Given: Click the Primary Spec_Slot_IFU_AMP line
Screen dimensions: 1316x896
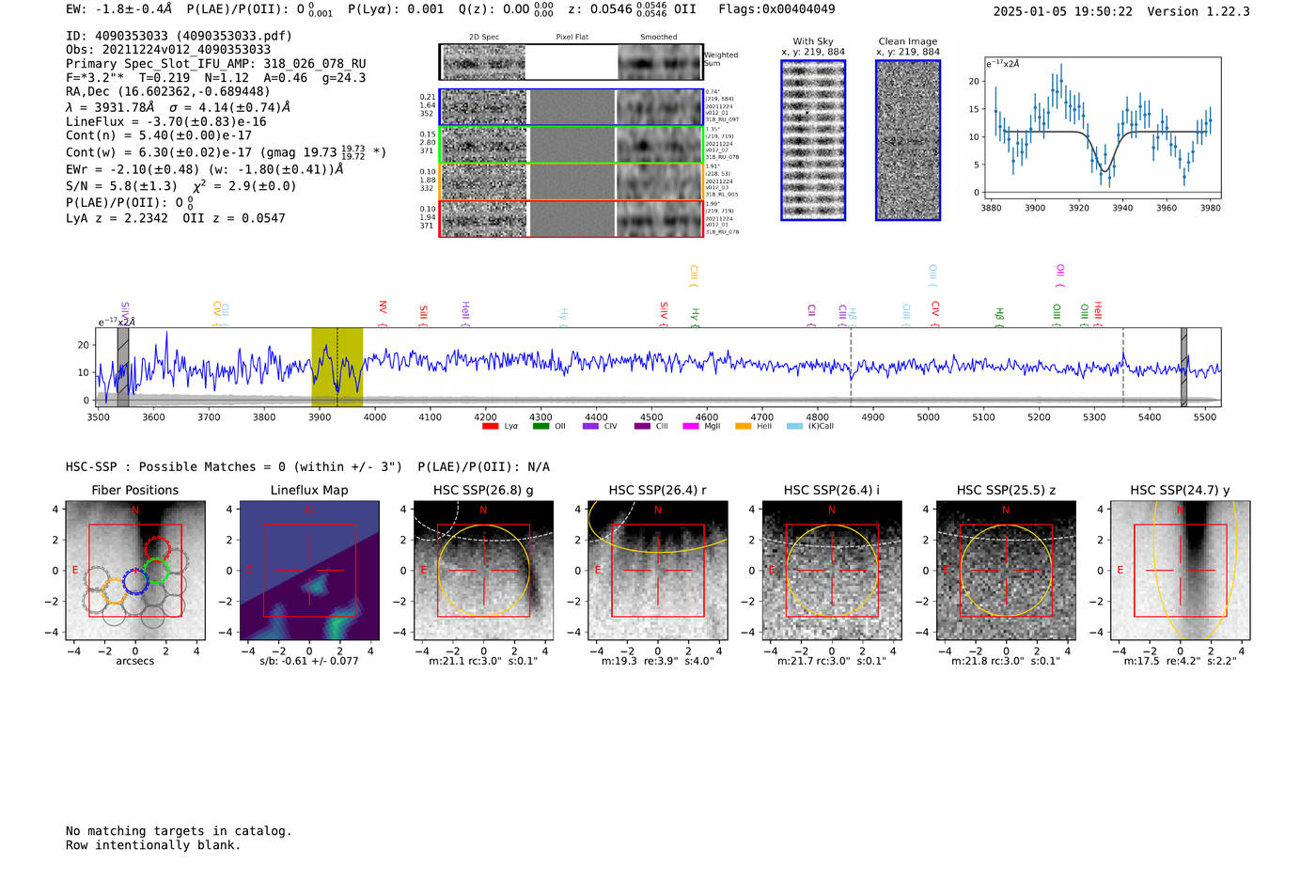Looking at the screenshot, I should (216, 64).
